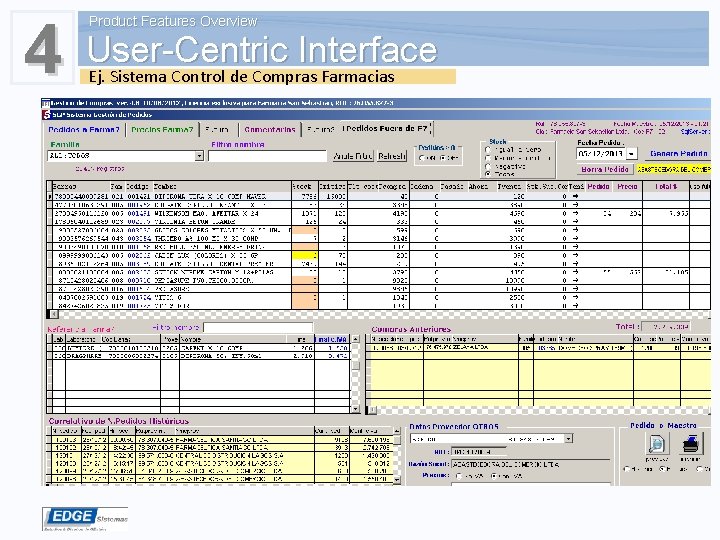The image size is (720, 540).
Task: Click the yellow highlighted stock cell in row 002012
Action: tap(304, 255)
